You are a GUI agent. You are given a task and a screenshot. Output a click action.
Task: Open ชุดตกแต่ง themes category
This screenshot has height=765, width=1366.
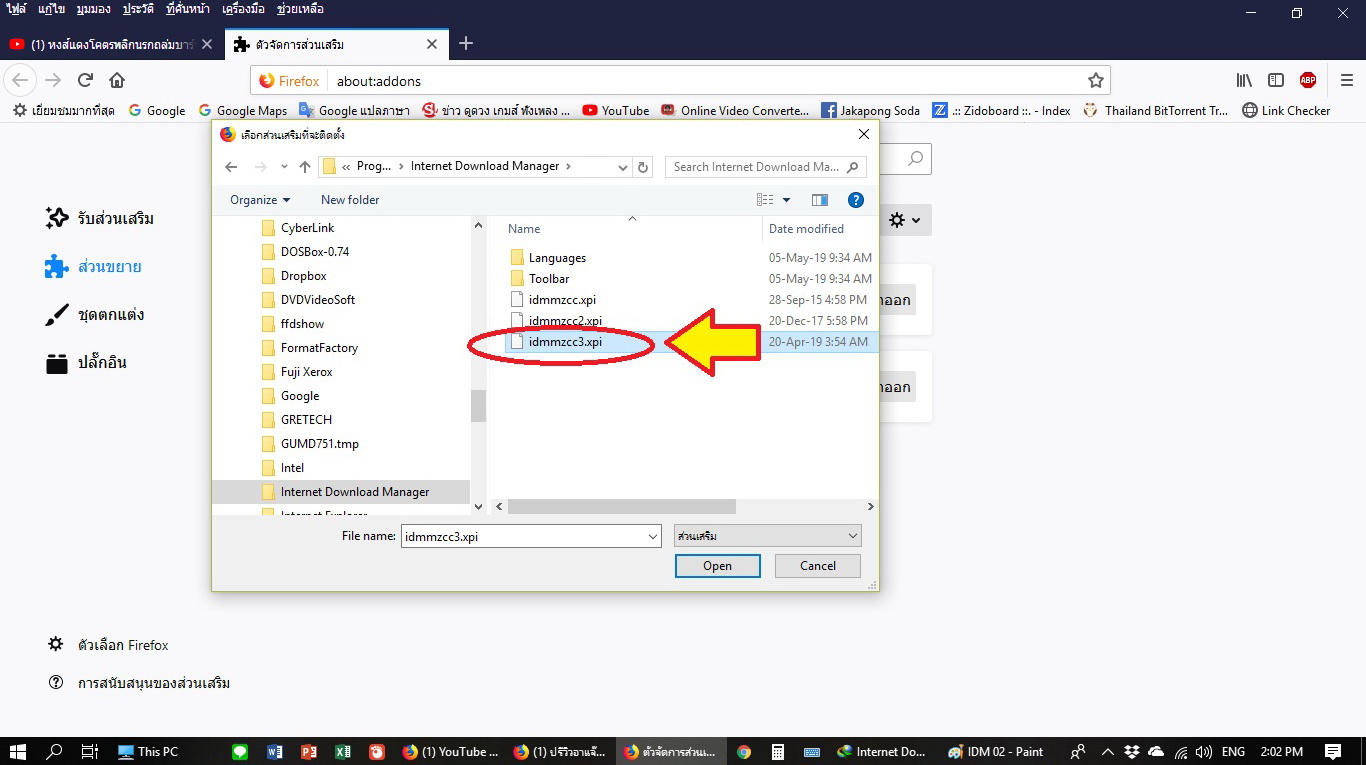[94, 315]
